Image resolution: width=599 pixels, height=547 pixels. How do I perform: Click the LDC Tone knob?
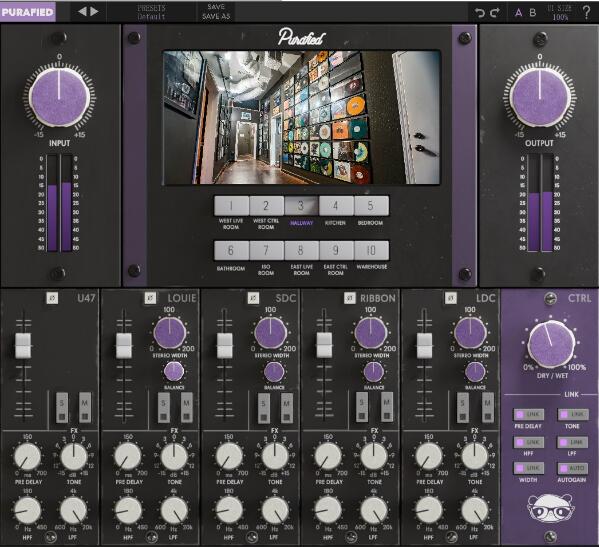click(x=474, y=457)
